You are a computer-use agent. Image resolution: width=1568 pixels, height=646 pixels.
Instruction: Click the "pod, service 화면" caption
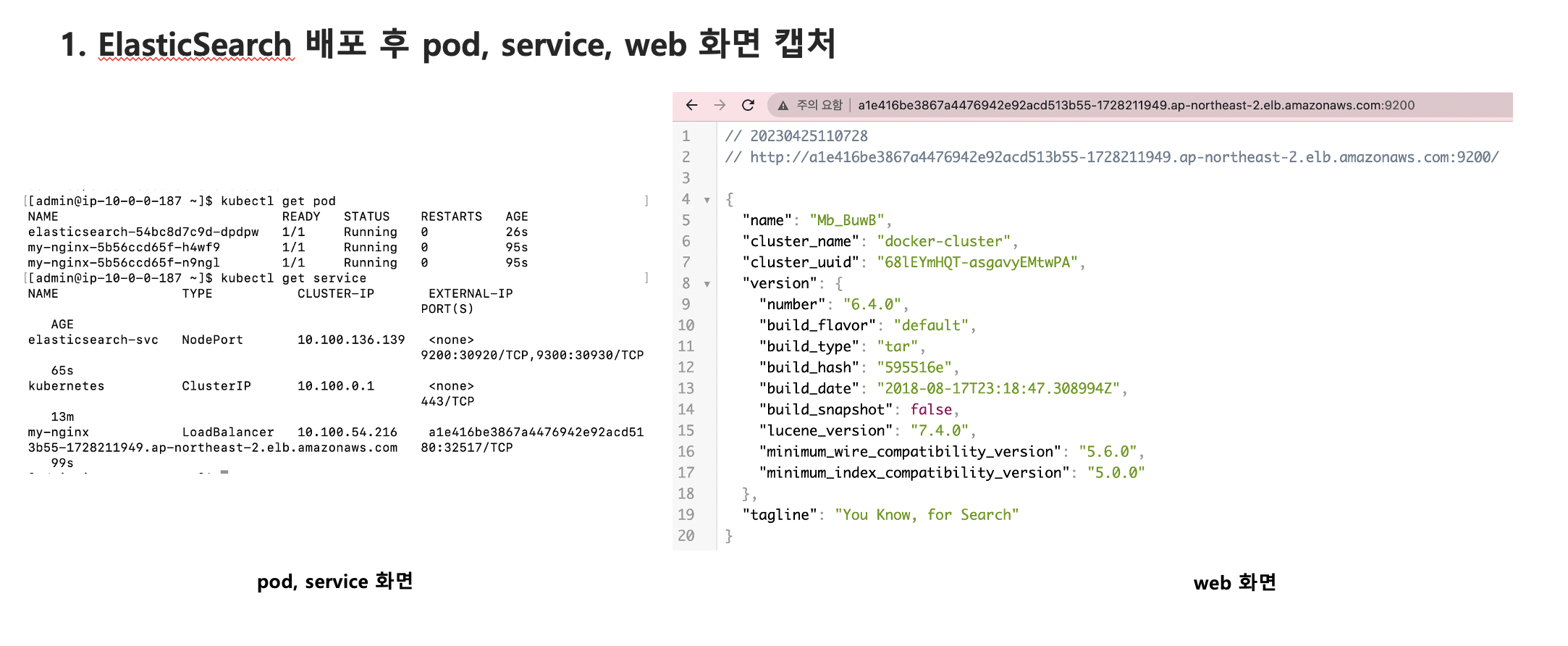pyautogui.click(x=334, y=582)
